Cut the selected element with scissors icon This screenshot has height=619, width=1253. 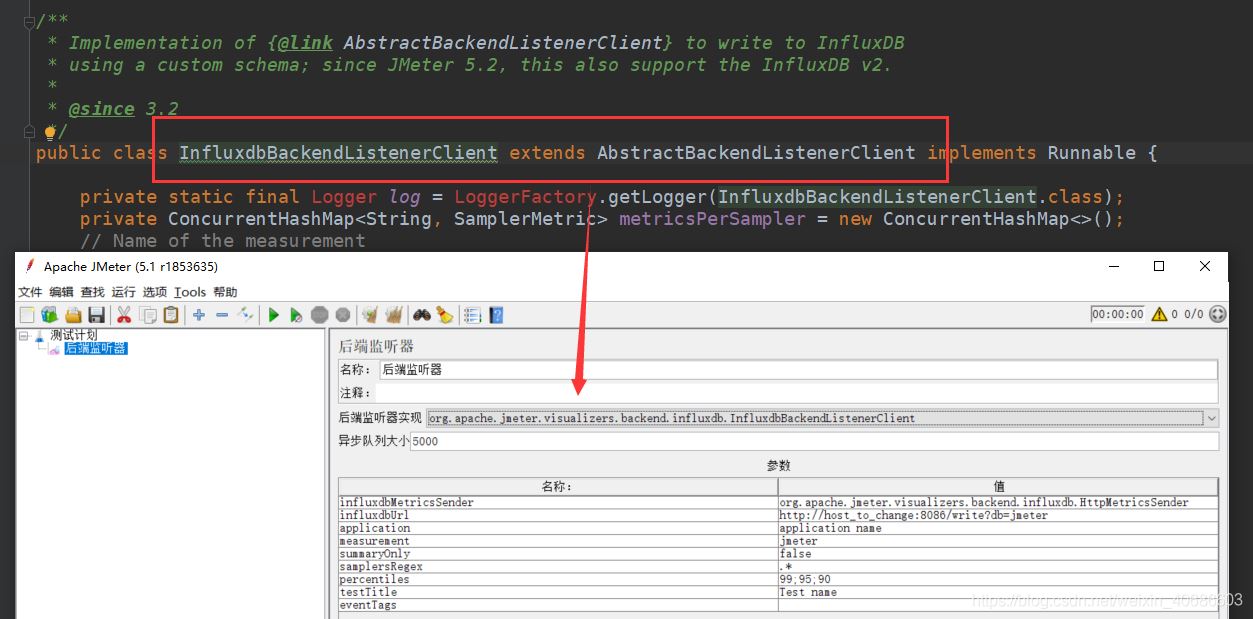[x=124, y=315]
